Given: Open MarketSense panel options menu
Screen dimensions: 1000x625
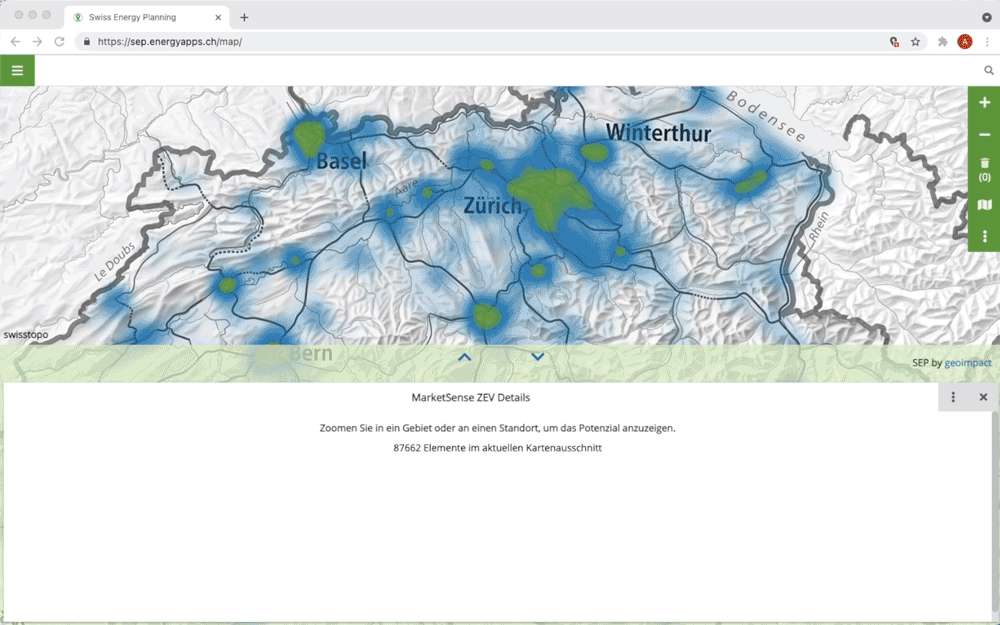Looking at the screenshot, I should 953,397.
